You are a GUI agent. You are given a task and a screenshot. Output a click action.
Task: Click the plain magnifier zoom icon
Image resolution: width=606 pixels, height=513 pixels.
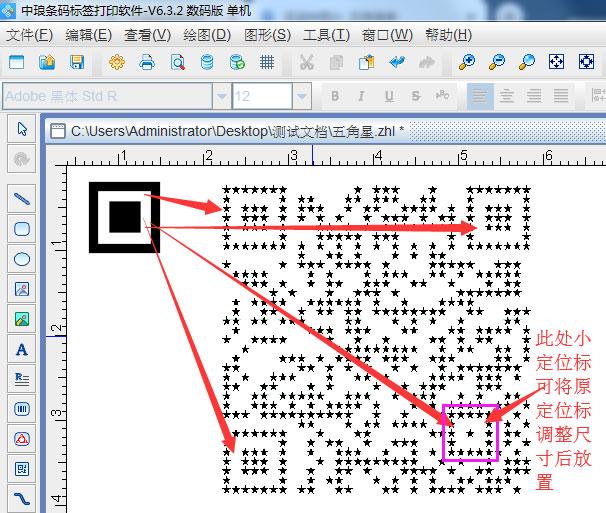click(526, 62)
